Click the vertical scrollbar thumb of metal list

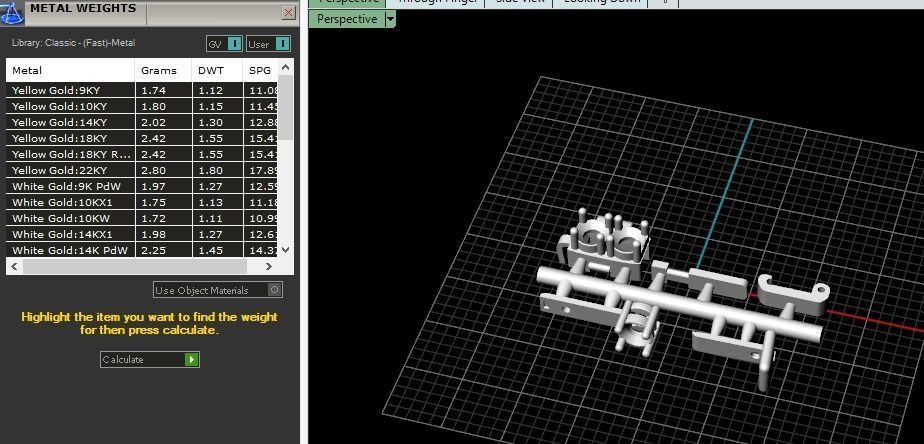click(285, 107)
